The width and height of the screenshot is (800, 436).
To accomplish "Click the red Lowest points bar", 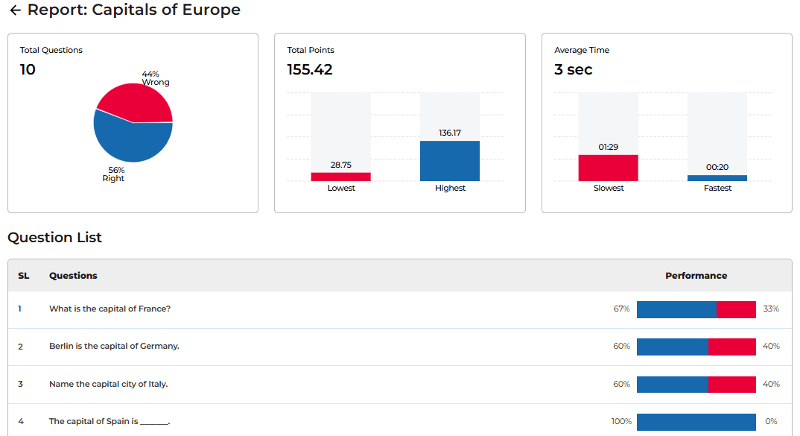I will tap(341, 177).
